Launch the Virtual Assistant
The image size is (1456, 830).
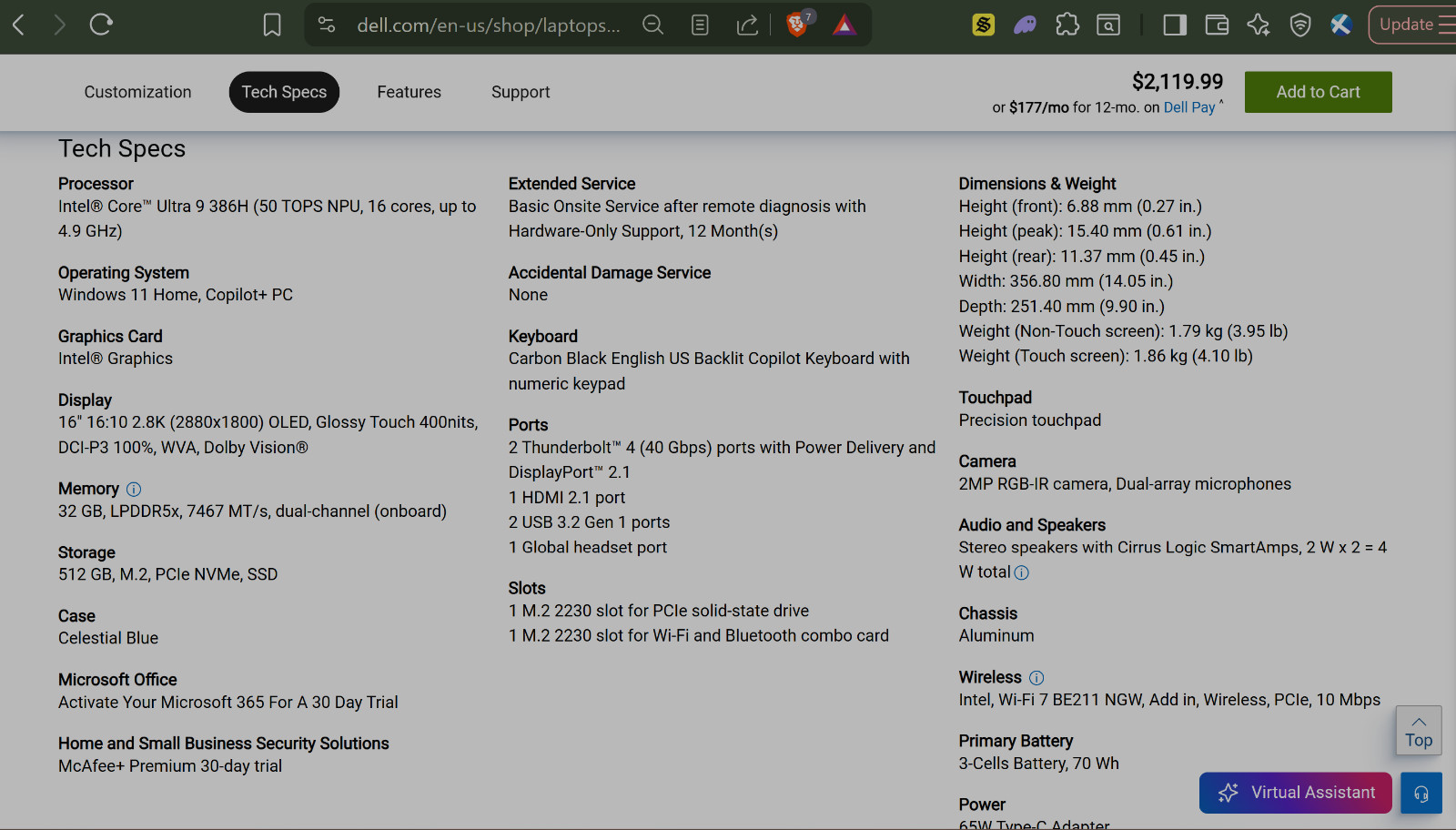pyautogui.click(x=1296, y=793)
